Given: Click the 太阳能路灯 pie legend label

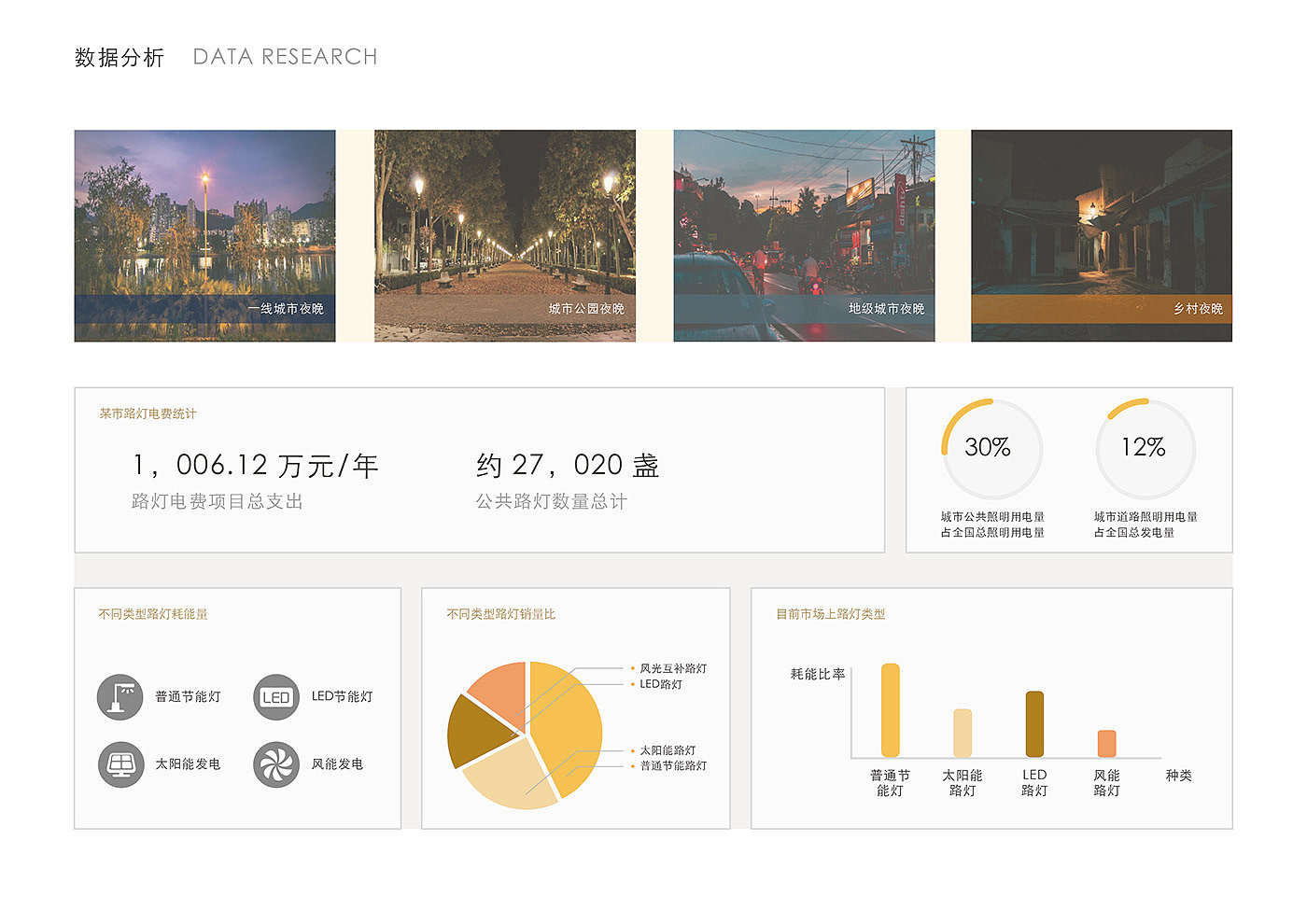Looking at the screenshot, I should 668,750.
